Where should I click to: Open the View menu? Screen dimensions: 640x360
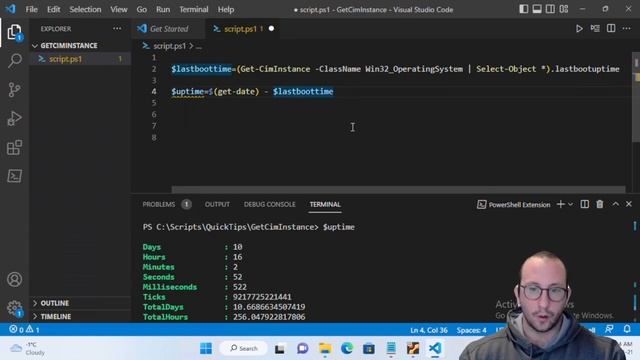coord(118,9)
